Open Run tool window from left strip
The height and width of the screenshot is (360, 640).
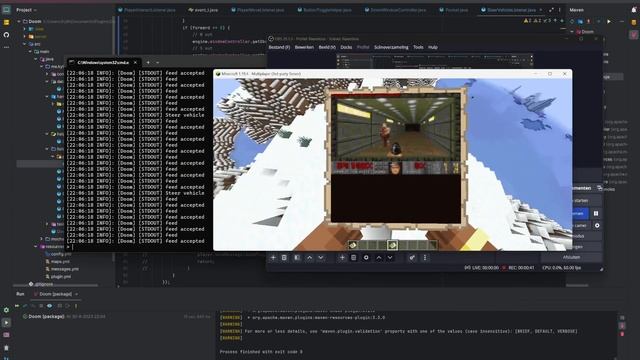(x=6, y=322)
